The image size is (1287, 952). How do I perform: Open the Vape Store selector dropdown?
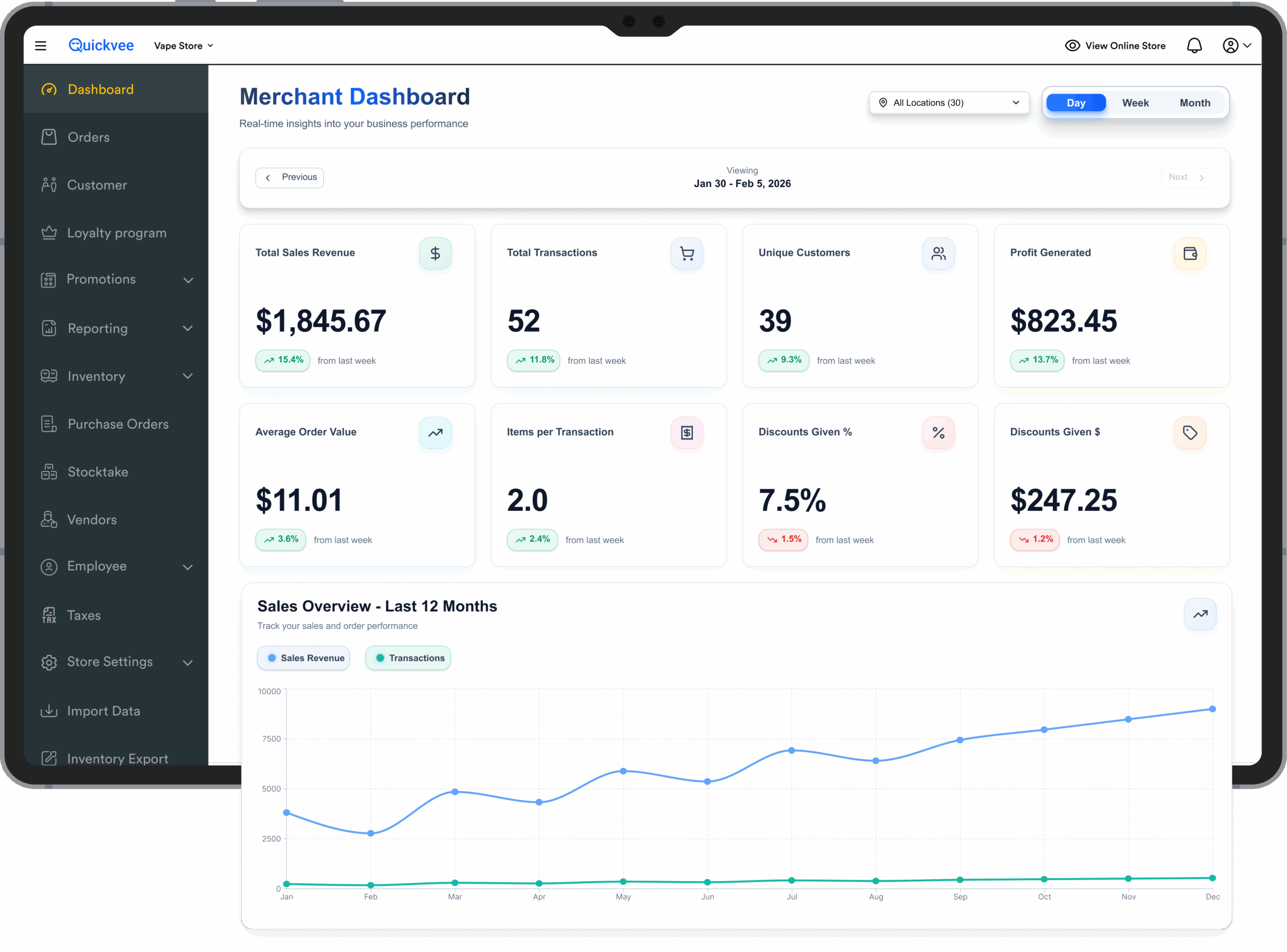pyautogui.click(x=183, y=46)
